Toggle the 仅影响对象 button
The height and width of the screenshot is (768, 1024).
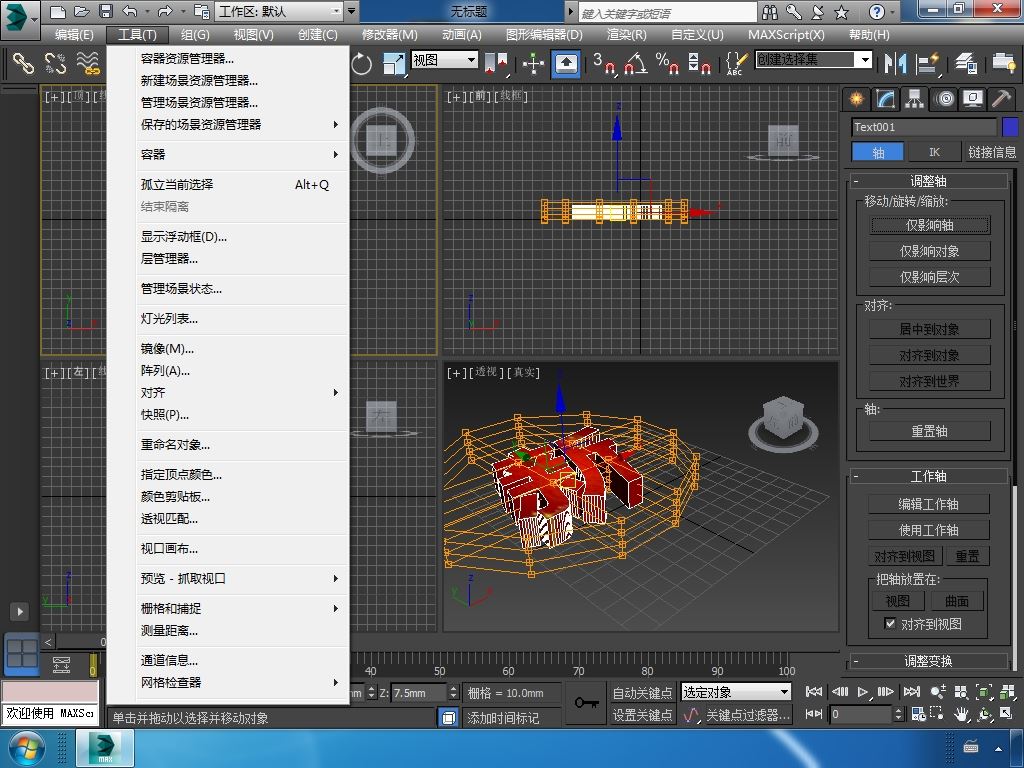click(x=929, y=251)
